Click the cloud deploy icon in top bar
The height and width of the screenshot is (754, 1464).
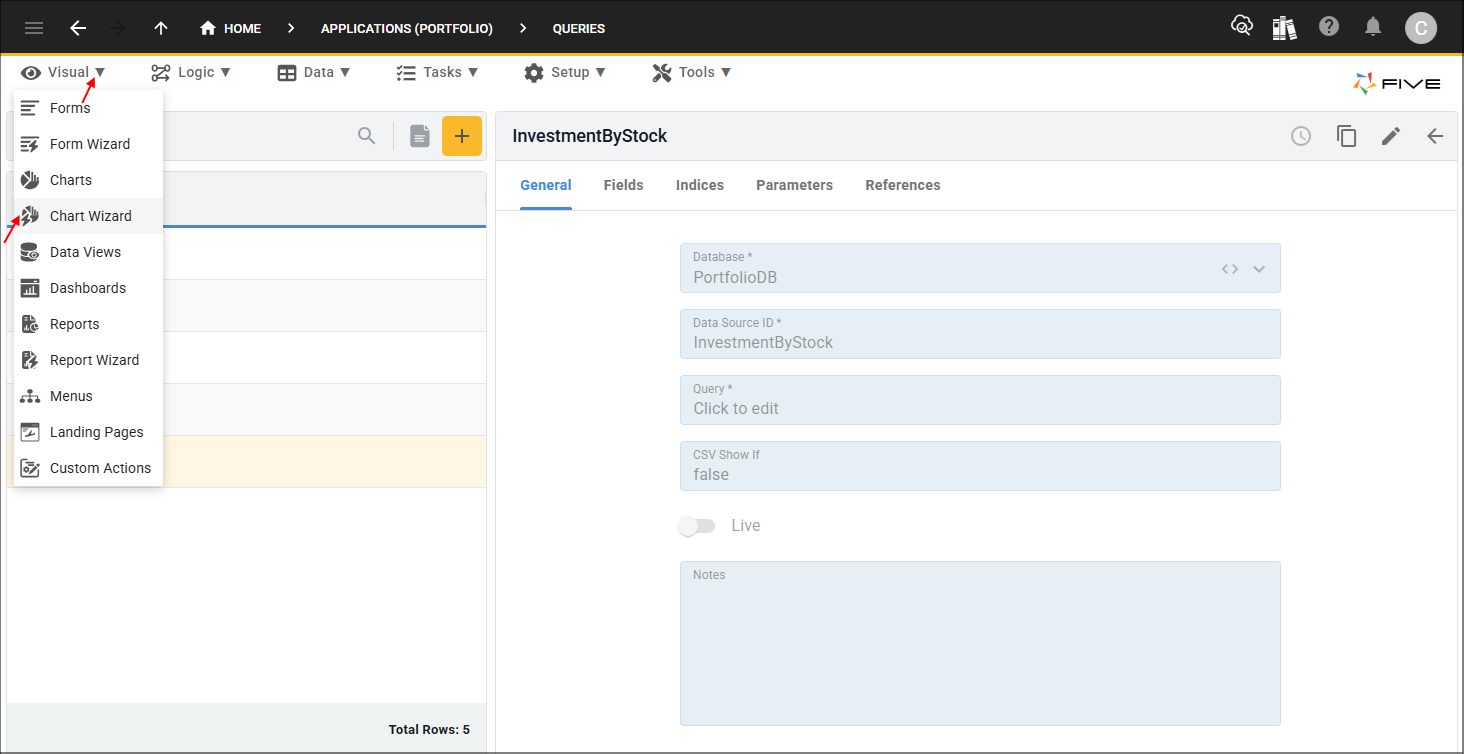coord(1242,27)
